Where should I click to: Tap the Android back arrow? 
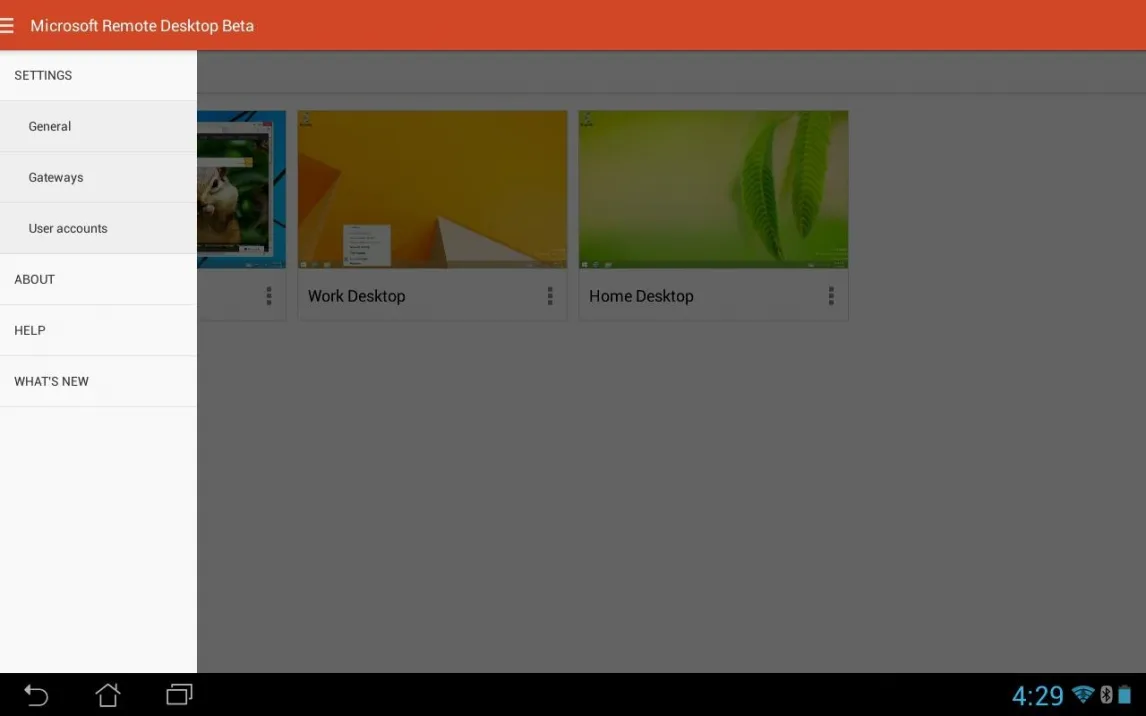click(x=36, y=695)
